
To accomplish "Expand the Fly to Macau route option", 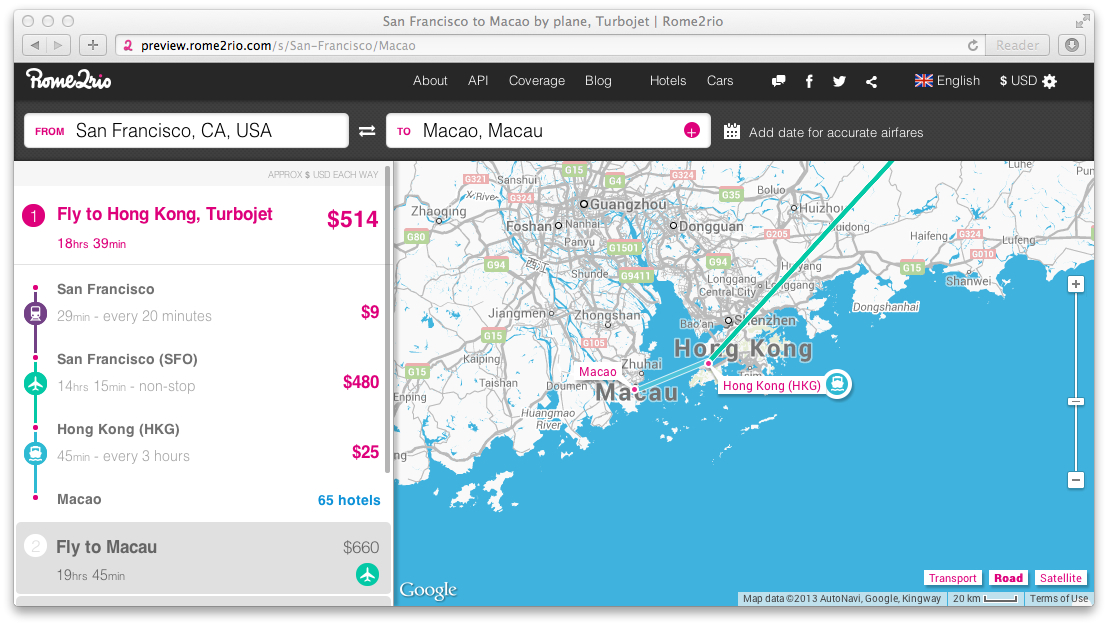I will point(204,558).
